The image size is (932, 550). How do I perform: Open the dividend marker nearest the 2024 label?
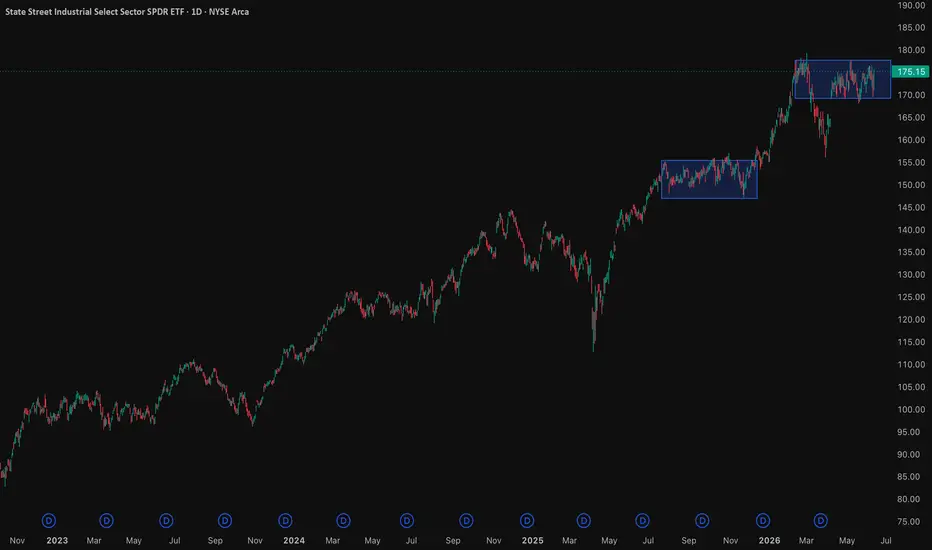click(285, 521)
